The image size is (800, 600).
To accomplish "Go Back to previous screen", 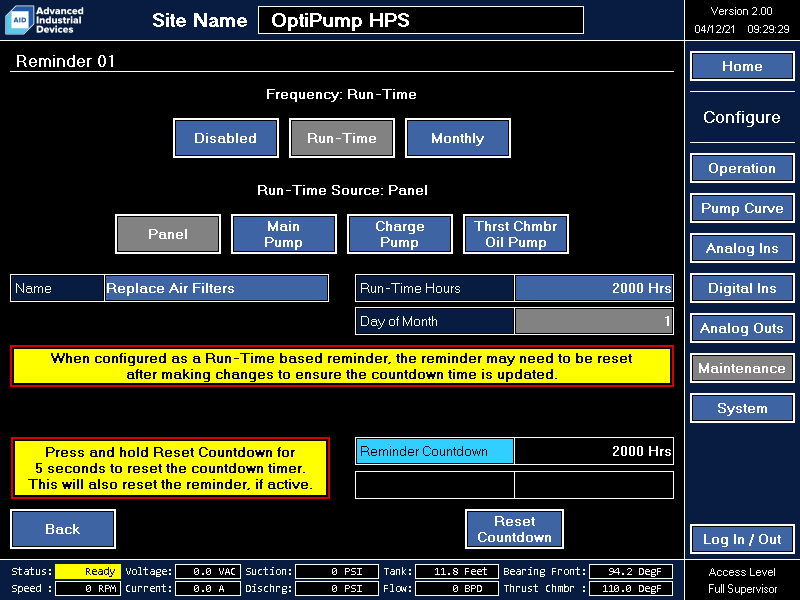I will pyautogui.click(x=63, y=529).
